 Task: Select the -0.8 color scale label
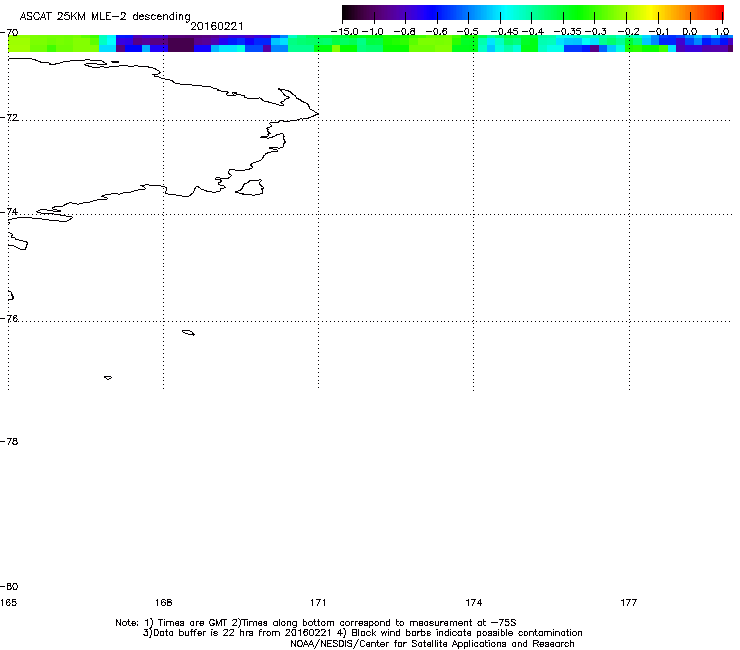tap(404, 32)
